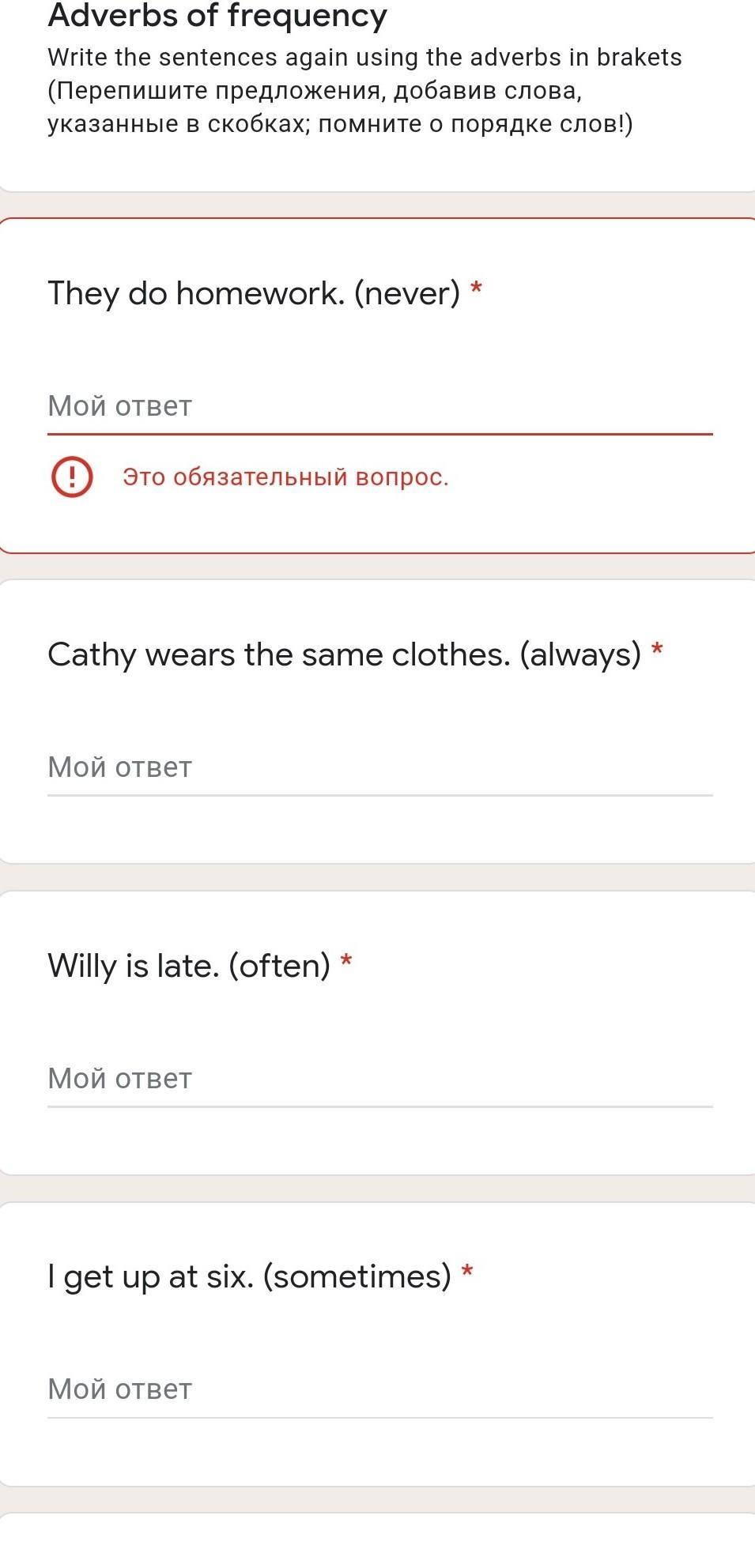
Task: Click 'I get up at six. (sometimes)' question
Action: (249, 1276)
